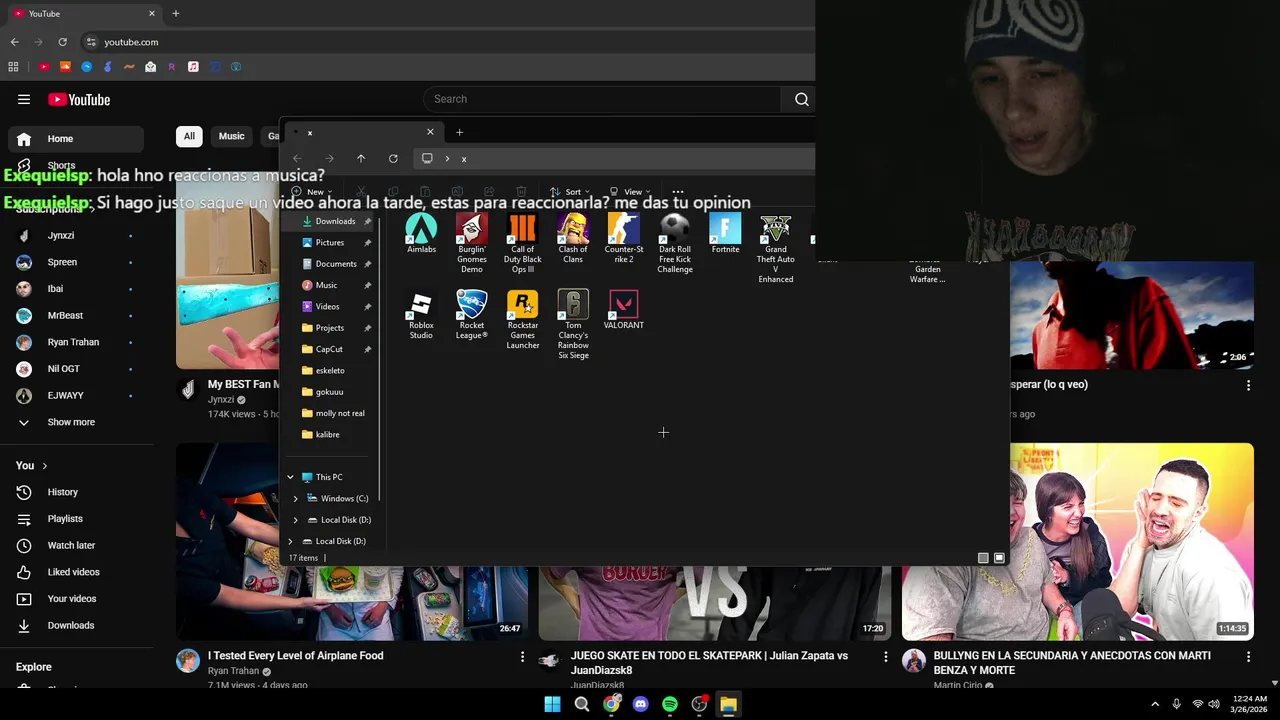The width and height of the screenshot is (1280, 720).
Task: Click the address bar path chevron in Explorer
Action: tap(447, 158)
